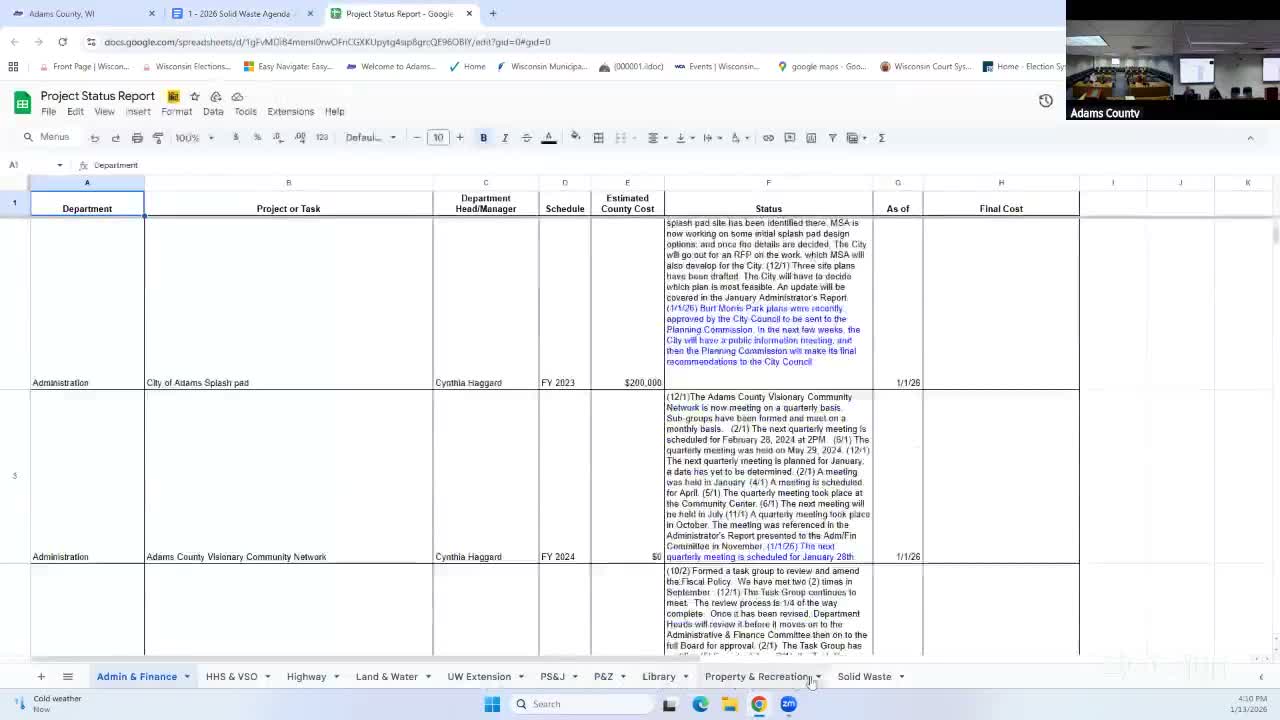
Task: Toggle italic formatting in toolbar
Action: [505, 138]
